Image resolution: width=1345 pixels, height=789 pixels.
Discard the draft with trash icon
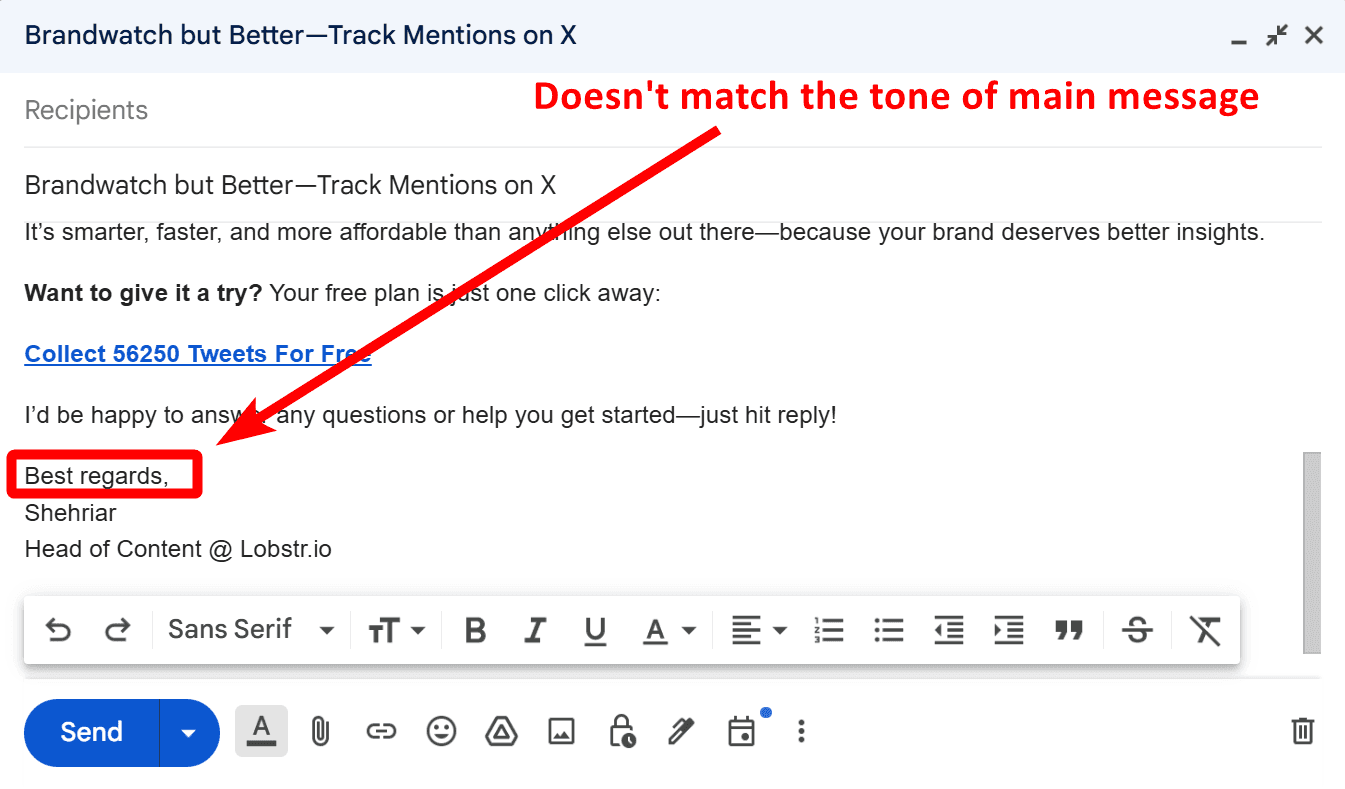[1302, 732]
